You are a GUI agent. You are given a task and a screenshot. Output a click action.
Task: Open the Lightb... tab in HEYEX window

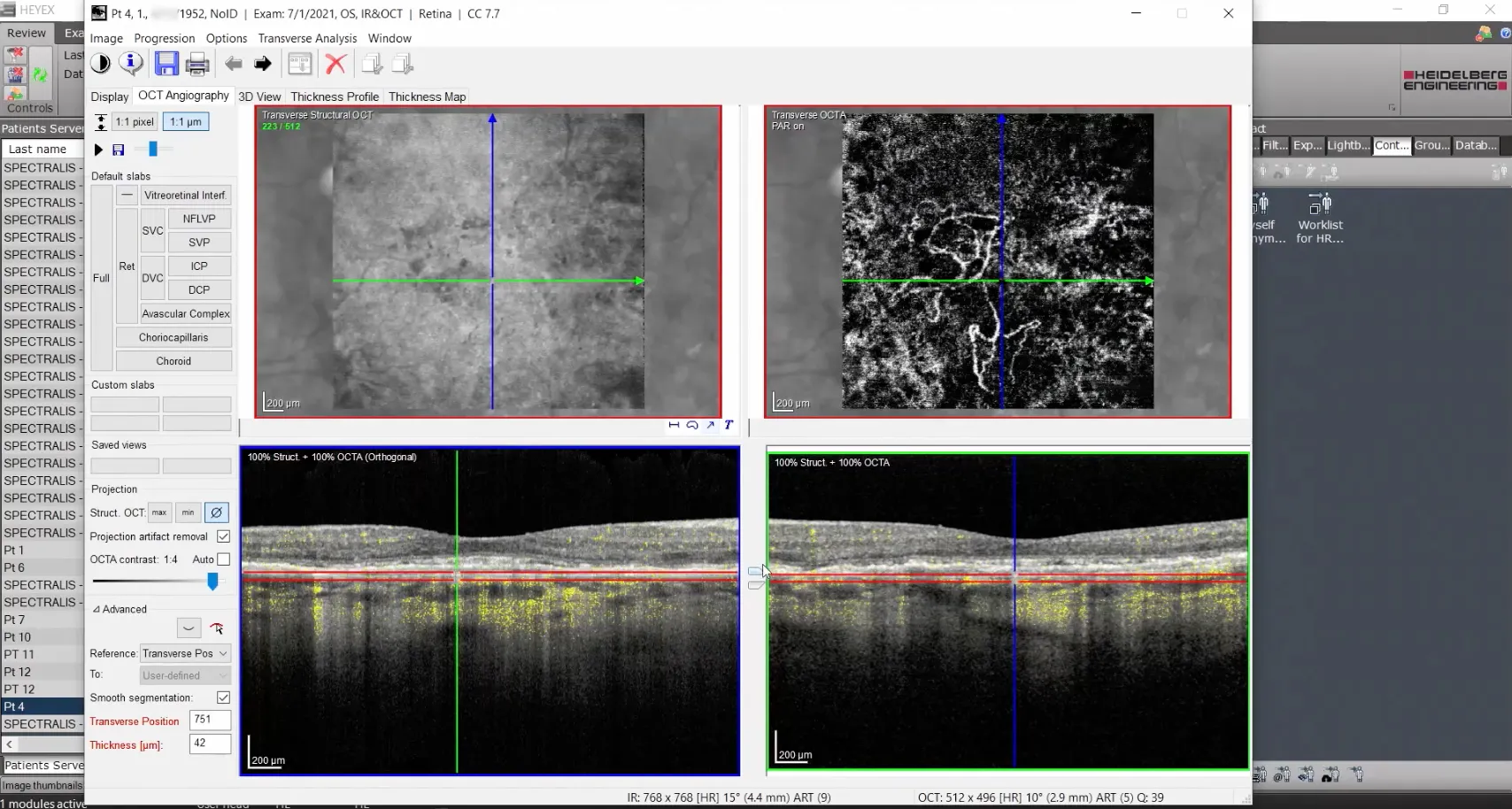(1347, 145)
